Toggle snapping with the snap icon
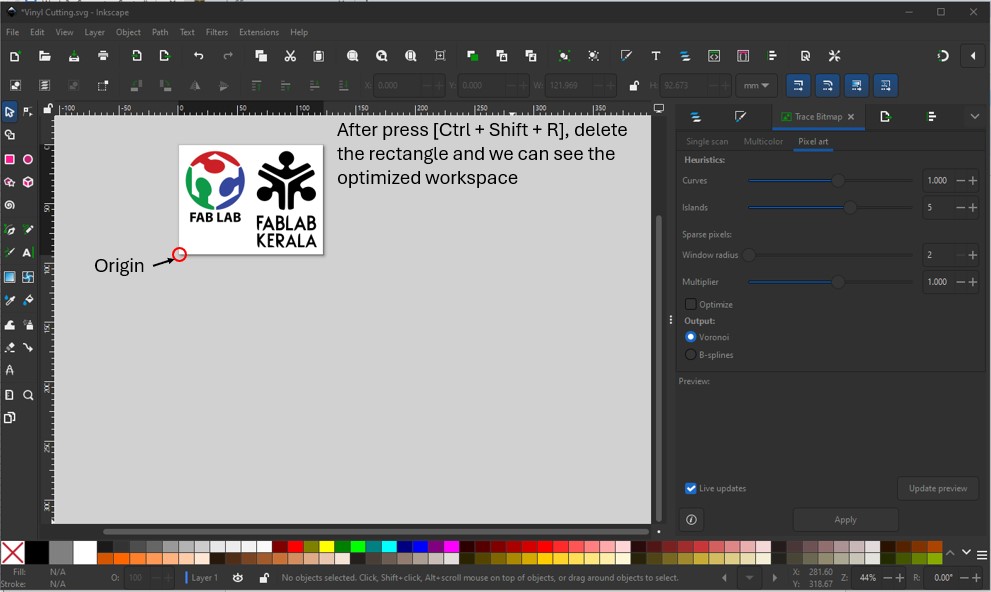991x592 pixels. point(943,56)
